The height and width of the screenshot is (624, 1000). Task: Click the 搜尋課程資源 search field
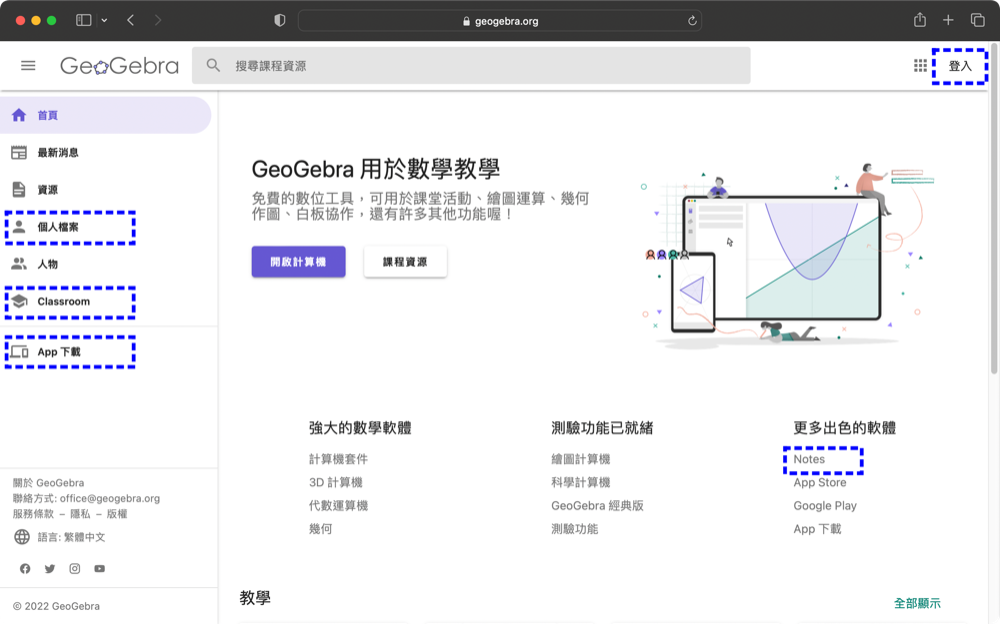pos(471,66)
